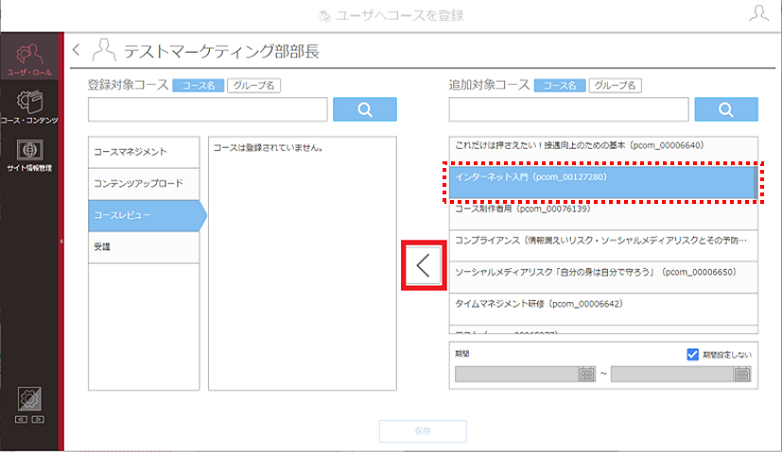Toggle グループ名 filter under 追加対象コース
782x452 pixels.
coord(615,85)
